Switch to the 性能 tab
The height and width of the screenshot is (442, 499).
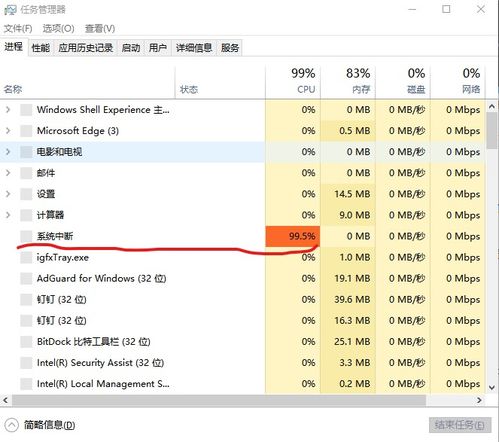pos(41,48)
